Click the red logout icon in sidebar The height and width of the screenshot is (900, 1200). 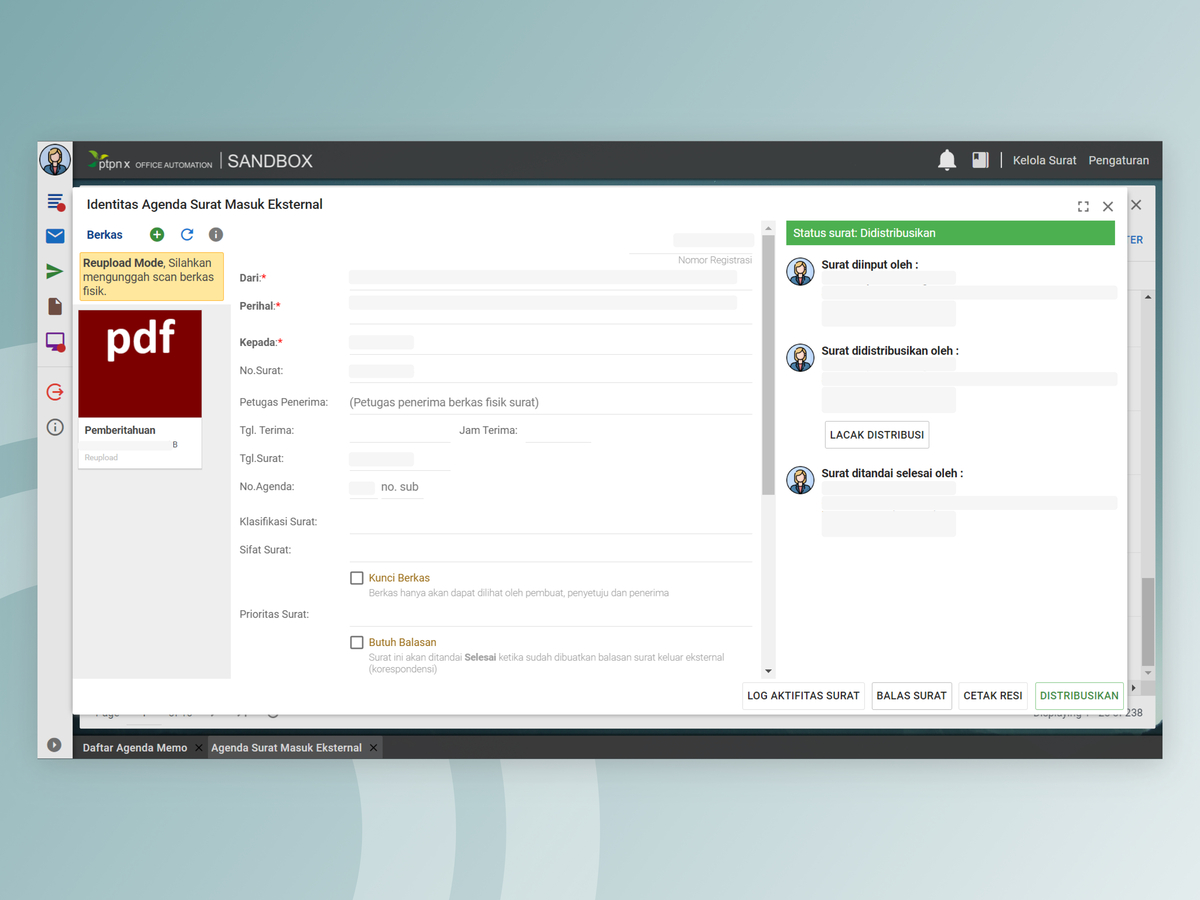tap(55, 392)
